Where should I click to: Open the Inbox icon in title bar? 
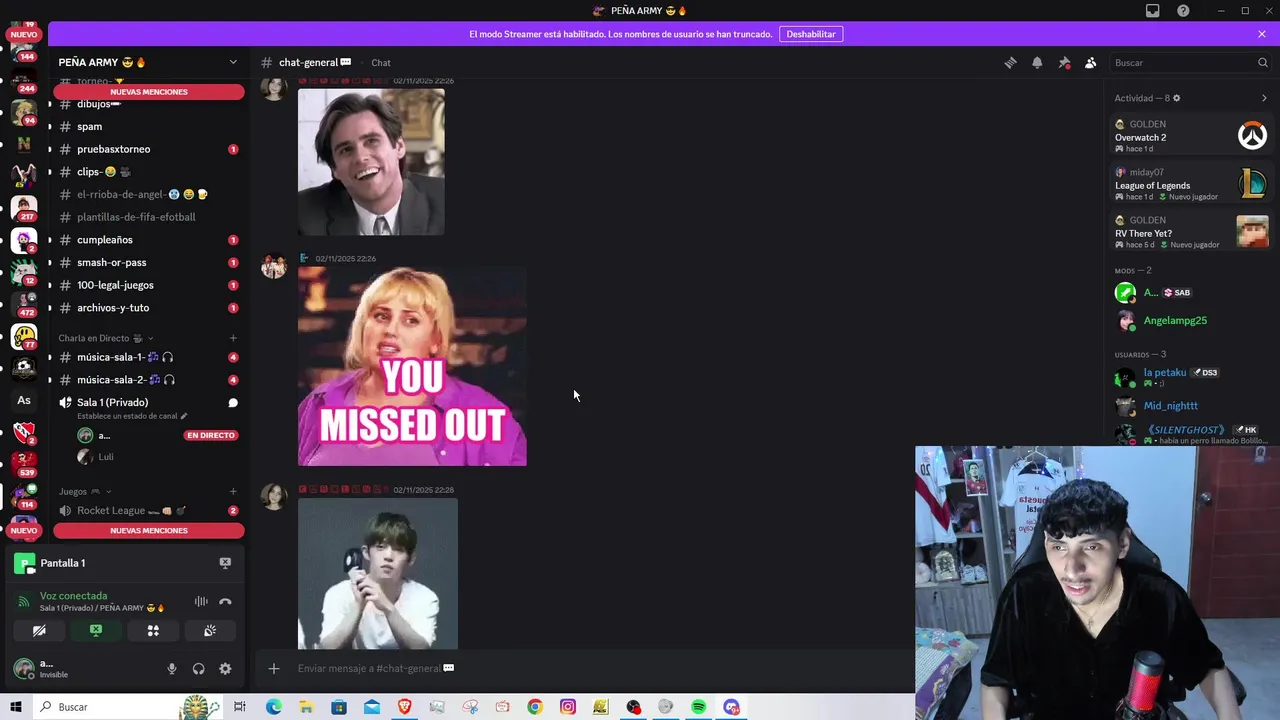click(x=1152, y=11)
